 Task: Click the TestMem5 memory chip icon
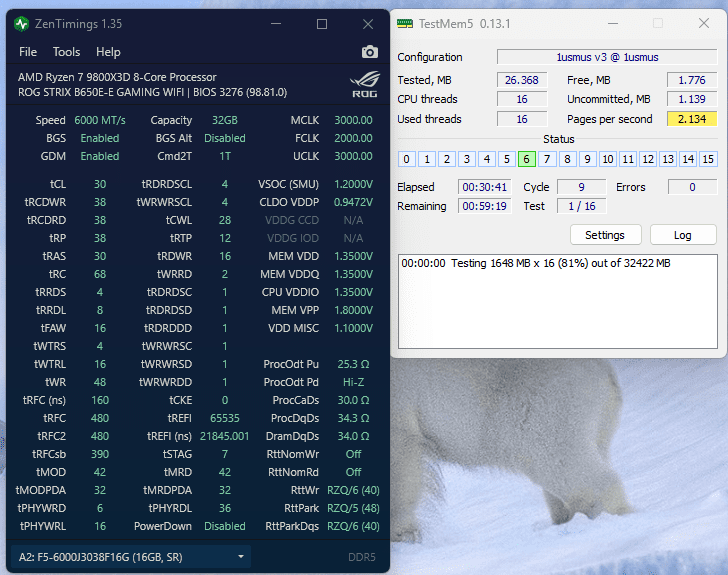(x=405, y=24)
